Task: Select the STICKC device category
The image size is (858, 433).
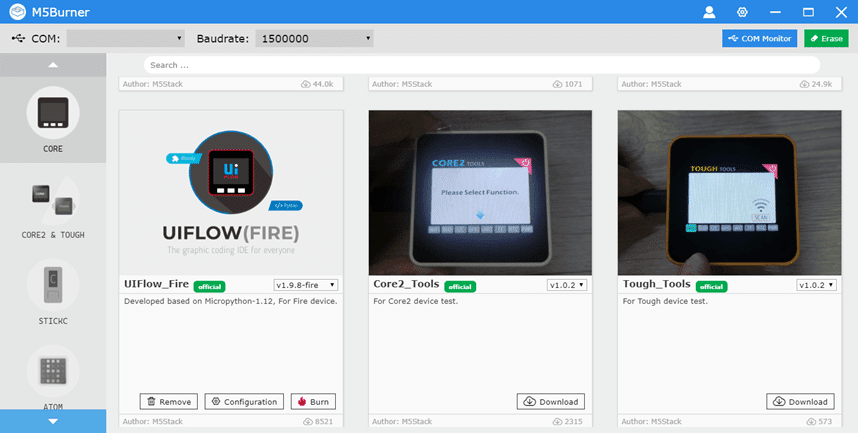Action: (53, 292)
